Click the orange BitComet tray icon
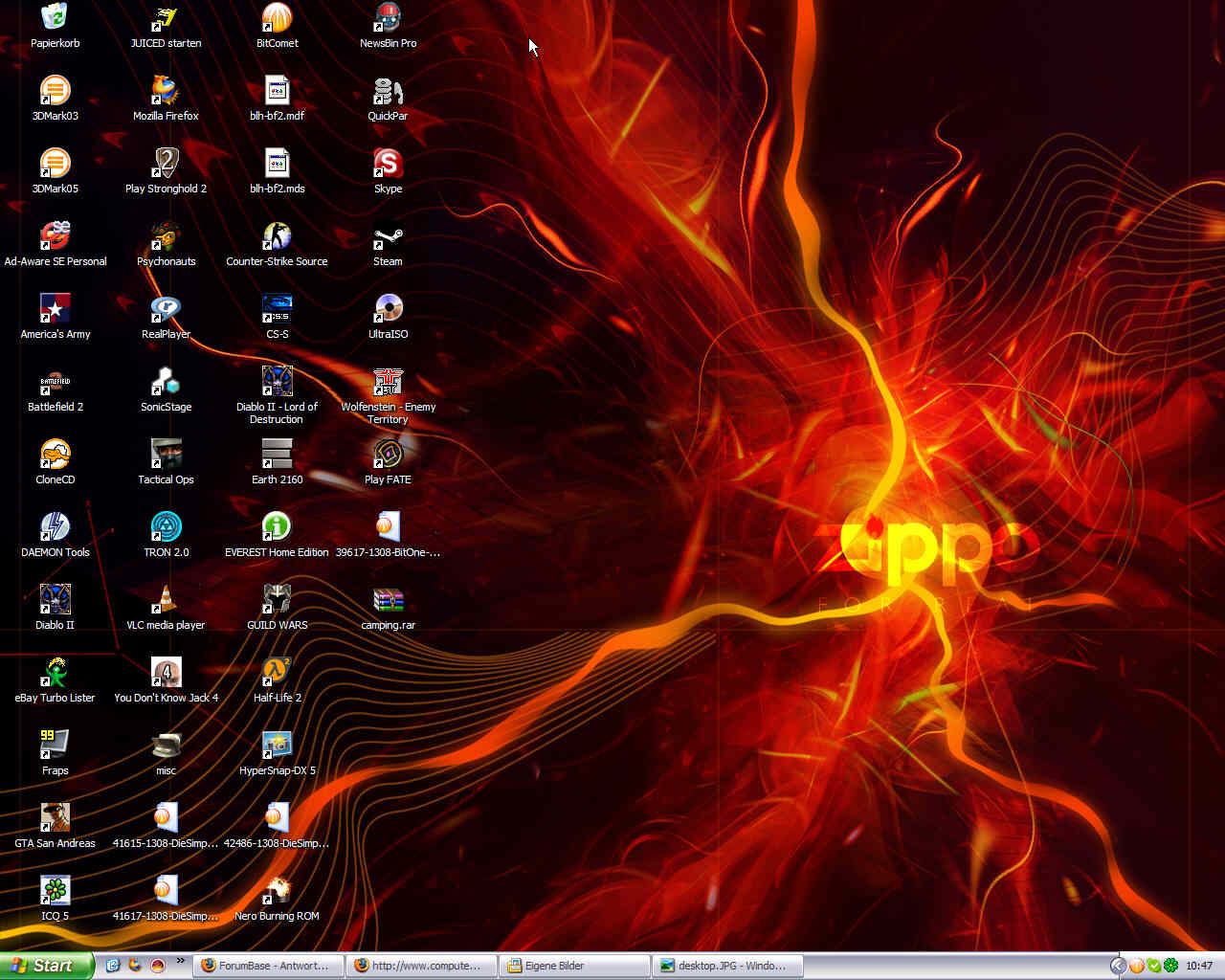The height and width of the screenshot is (980, 1225). pyautogui.click(x=1137, y=966)
